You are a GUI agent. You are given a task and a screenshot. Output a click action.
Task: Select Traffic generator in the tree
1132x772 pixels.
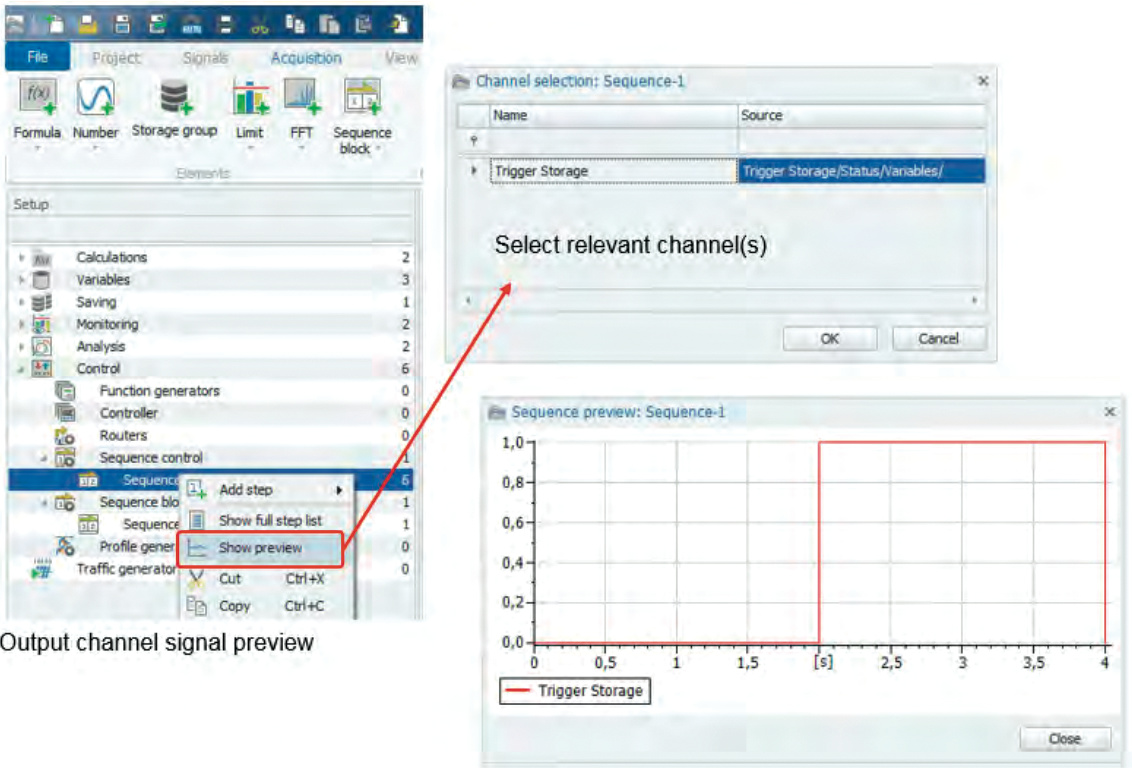click(x=126, y=569)
